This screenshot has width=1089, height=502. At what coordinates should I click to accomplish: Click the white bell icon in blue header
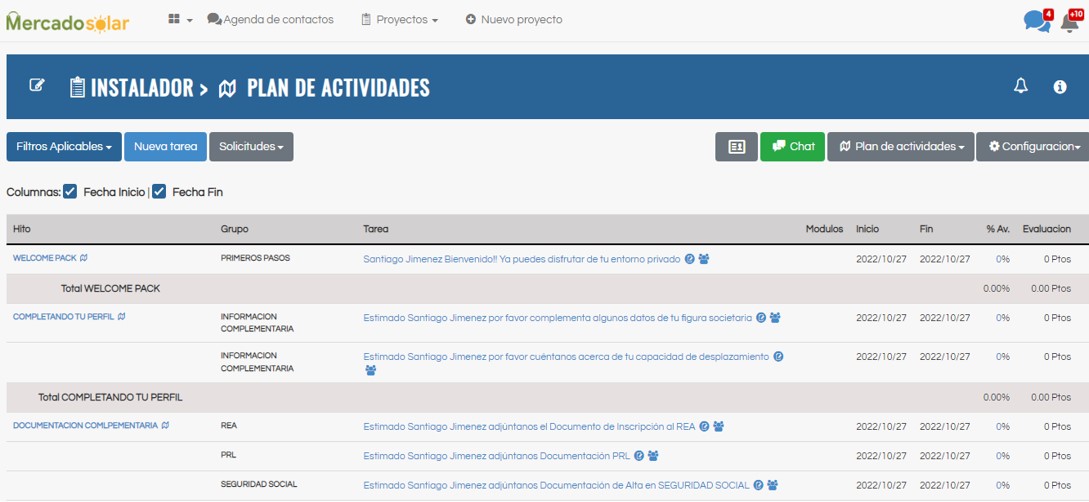click(1021, 87)
